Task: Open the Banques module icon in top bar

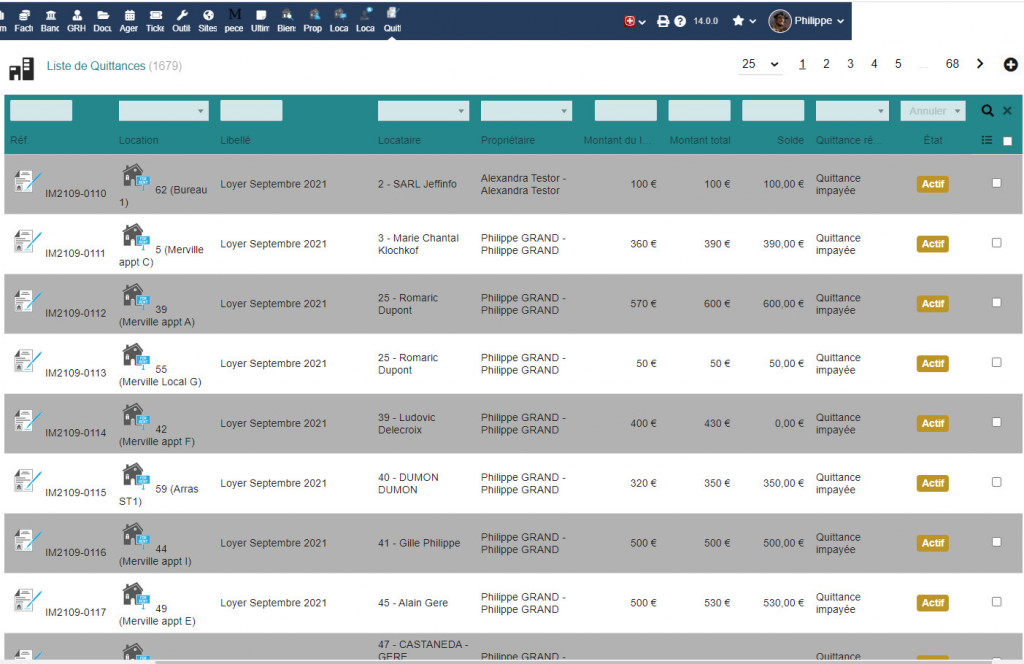Action: tap(50, 20)
